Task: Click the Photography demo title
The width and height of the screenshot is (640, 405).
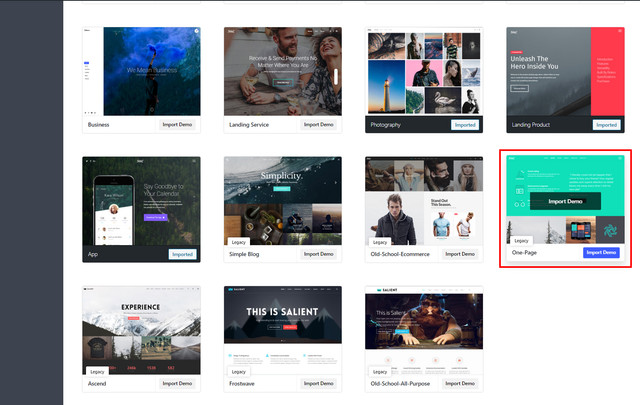Action: 385,125
